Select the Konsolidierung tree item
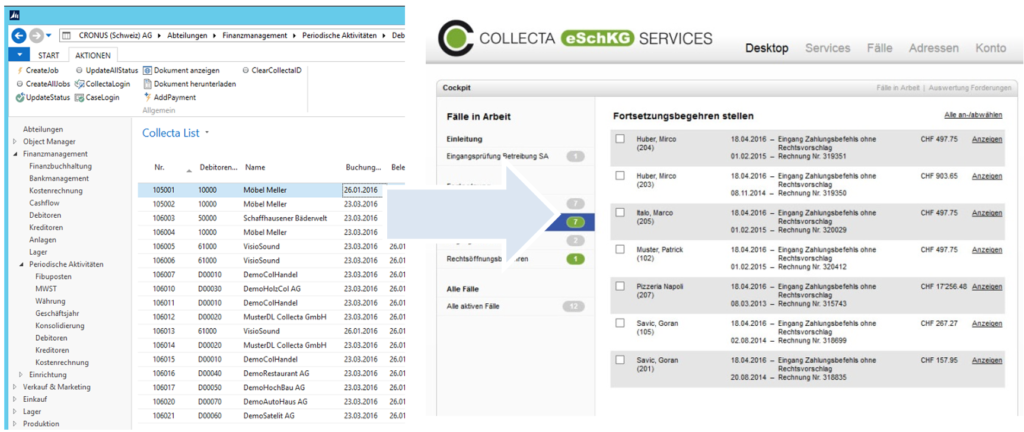 (x=60, y=326)
